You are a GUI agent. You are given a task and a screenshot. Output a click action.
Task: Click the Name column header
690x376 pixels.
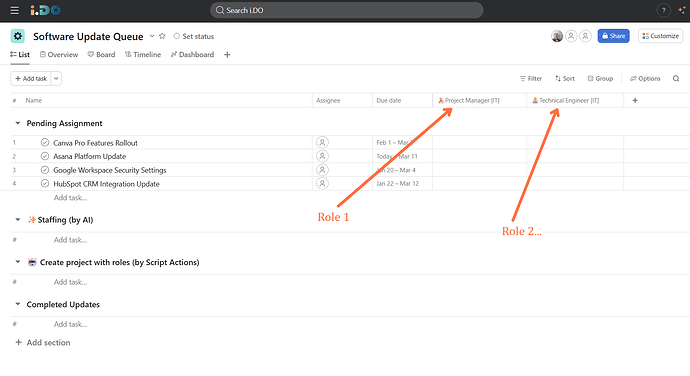pos(33,100)
